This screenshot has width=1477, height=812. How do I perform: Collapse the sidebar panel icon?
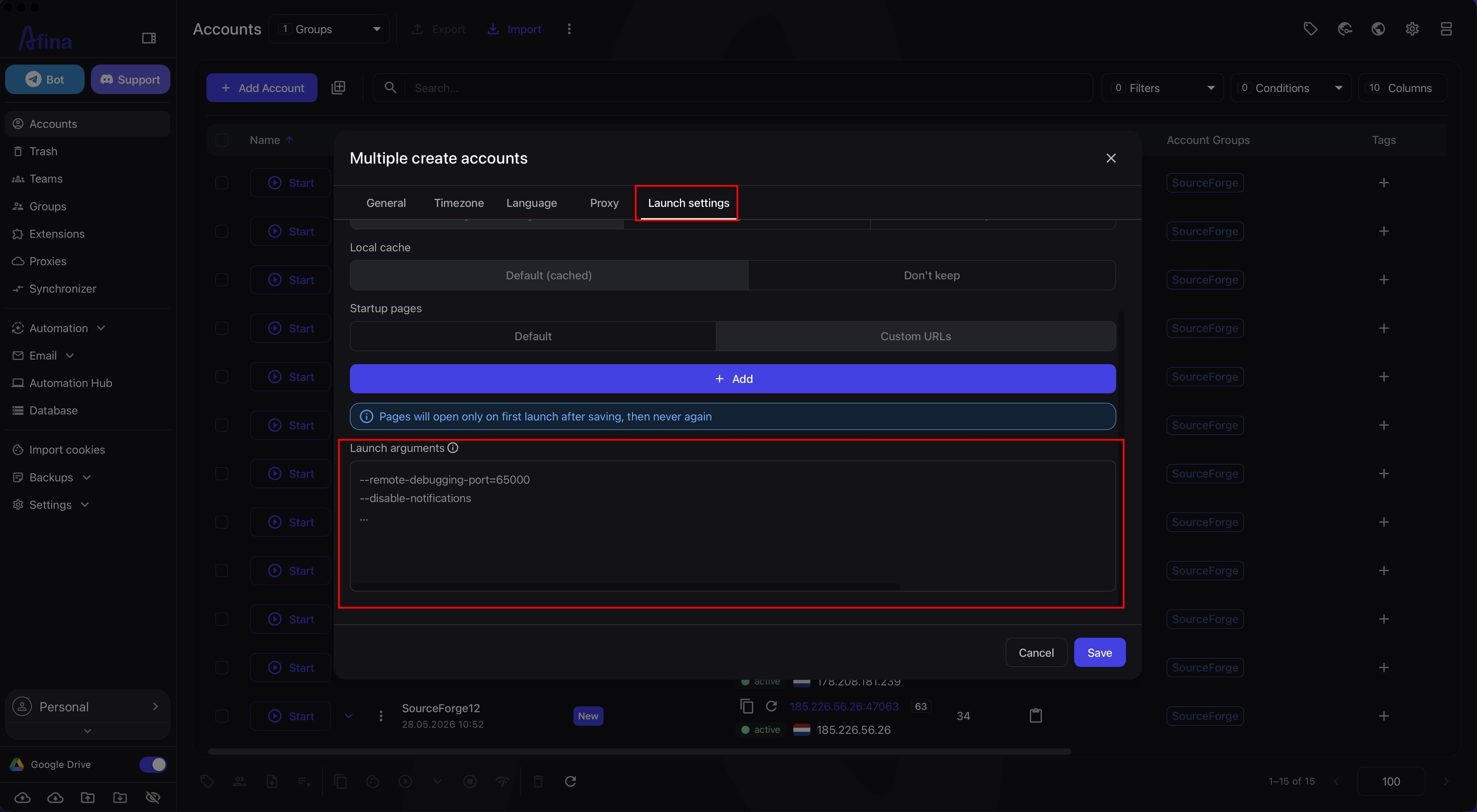(x=148, y=38)
